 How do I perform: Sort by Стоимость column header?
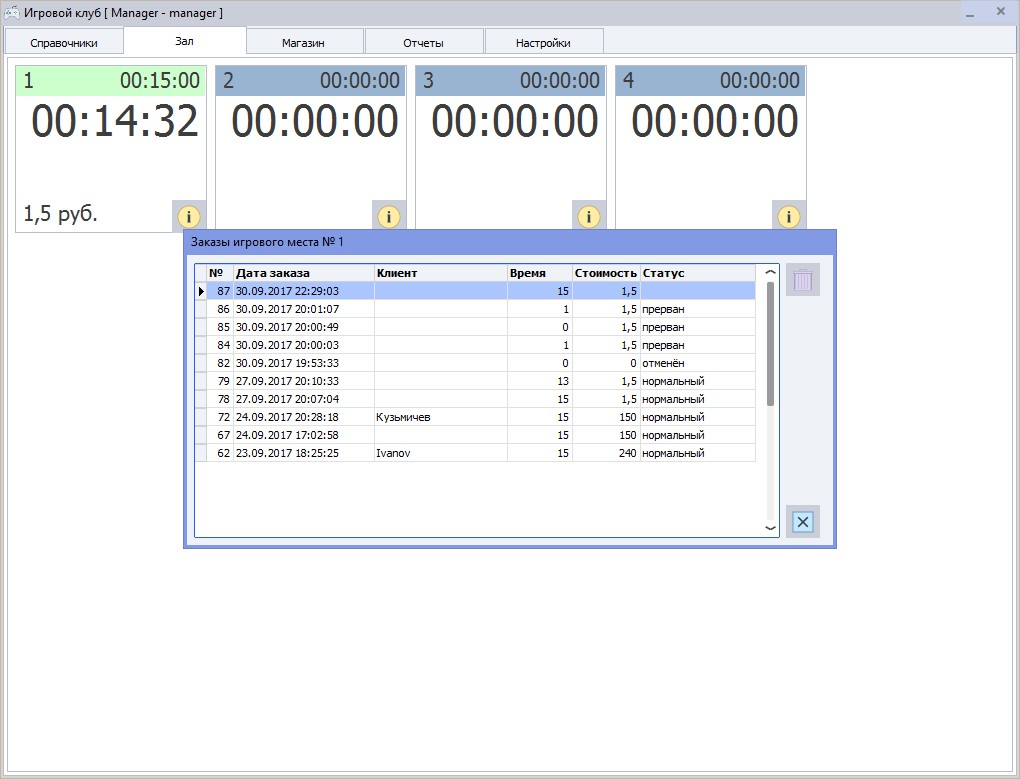coord(606,273)
